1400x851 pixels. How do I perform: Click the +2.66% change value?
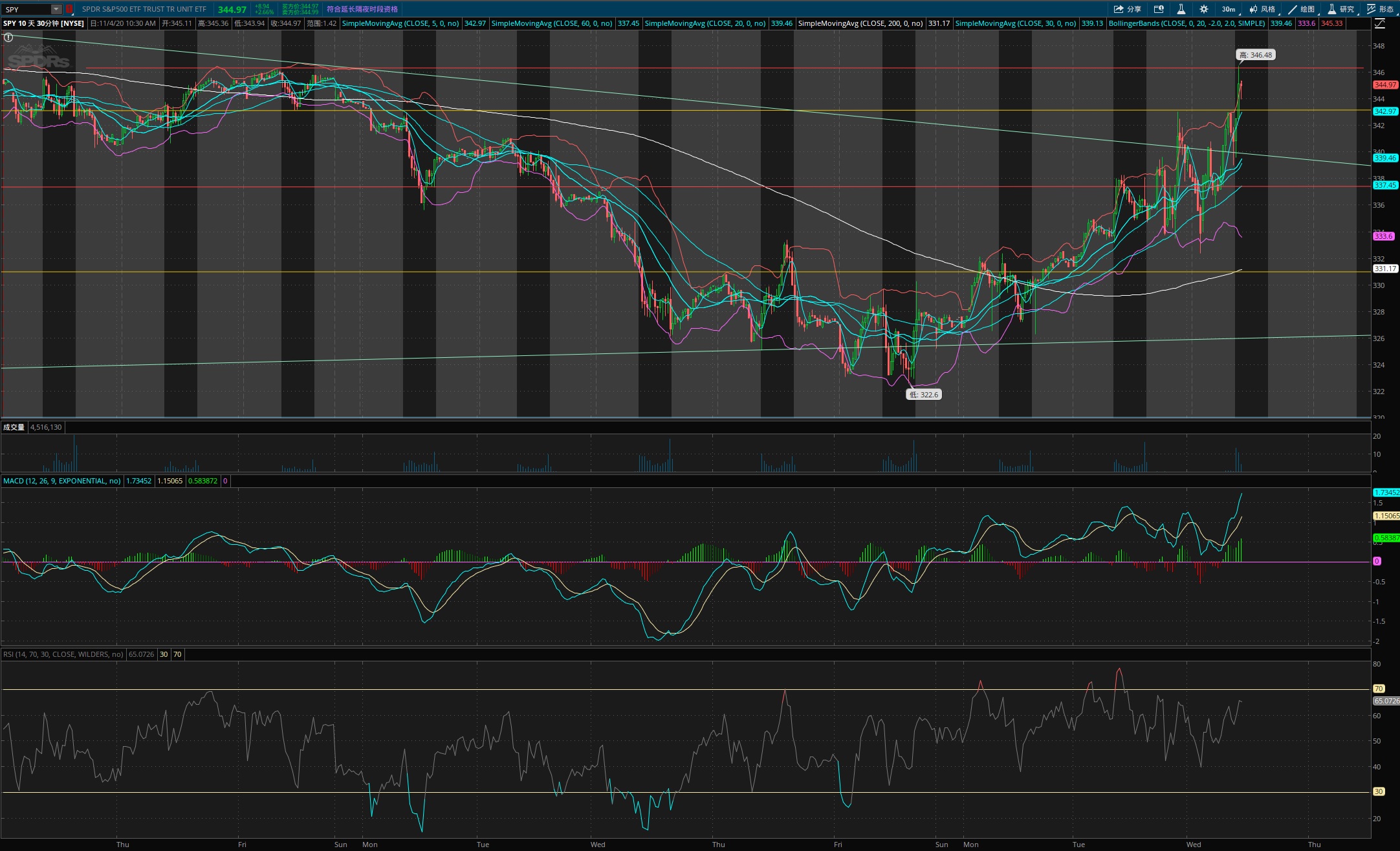[x=265, y=12]
